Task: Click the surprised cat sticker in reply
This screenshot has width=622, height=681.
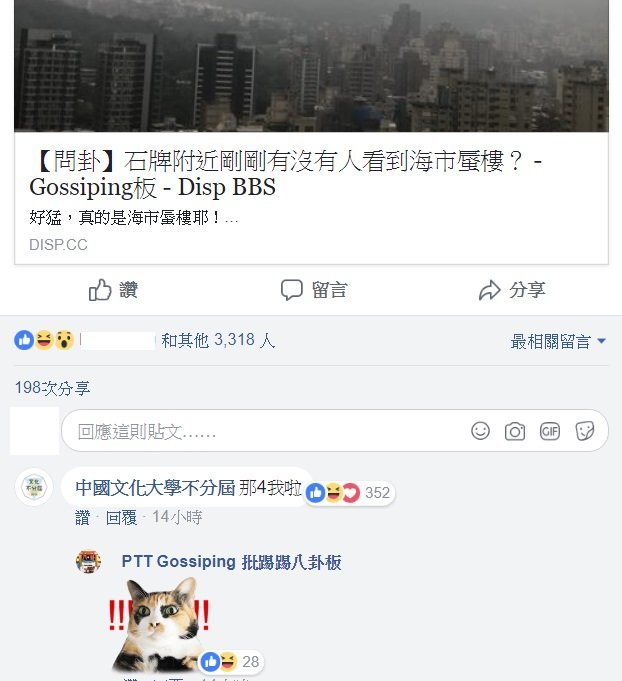Action: click(159, 624)
